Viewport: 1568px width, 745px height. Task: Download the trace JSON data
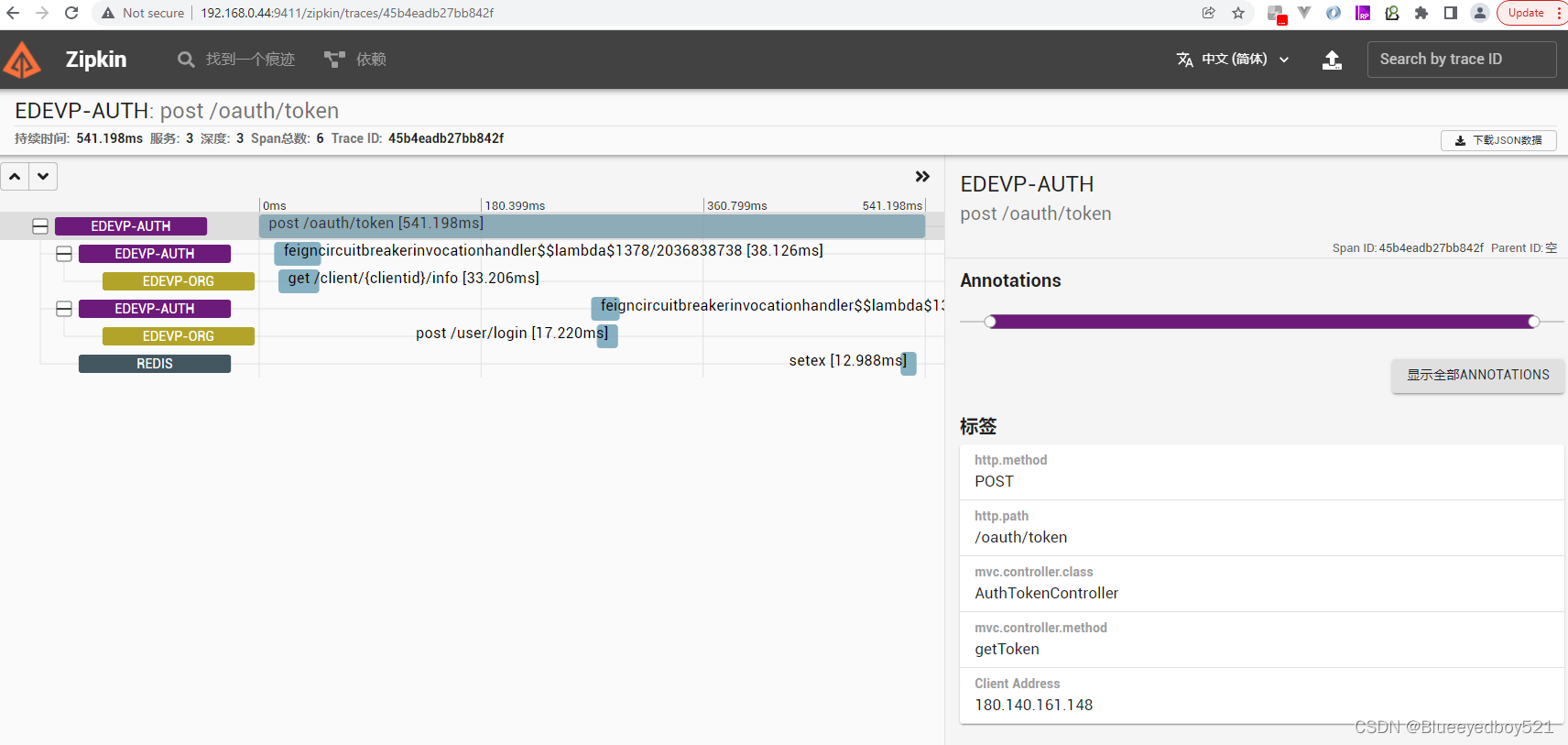pos(1498,140)
